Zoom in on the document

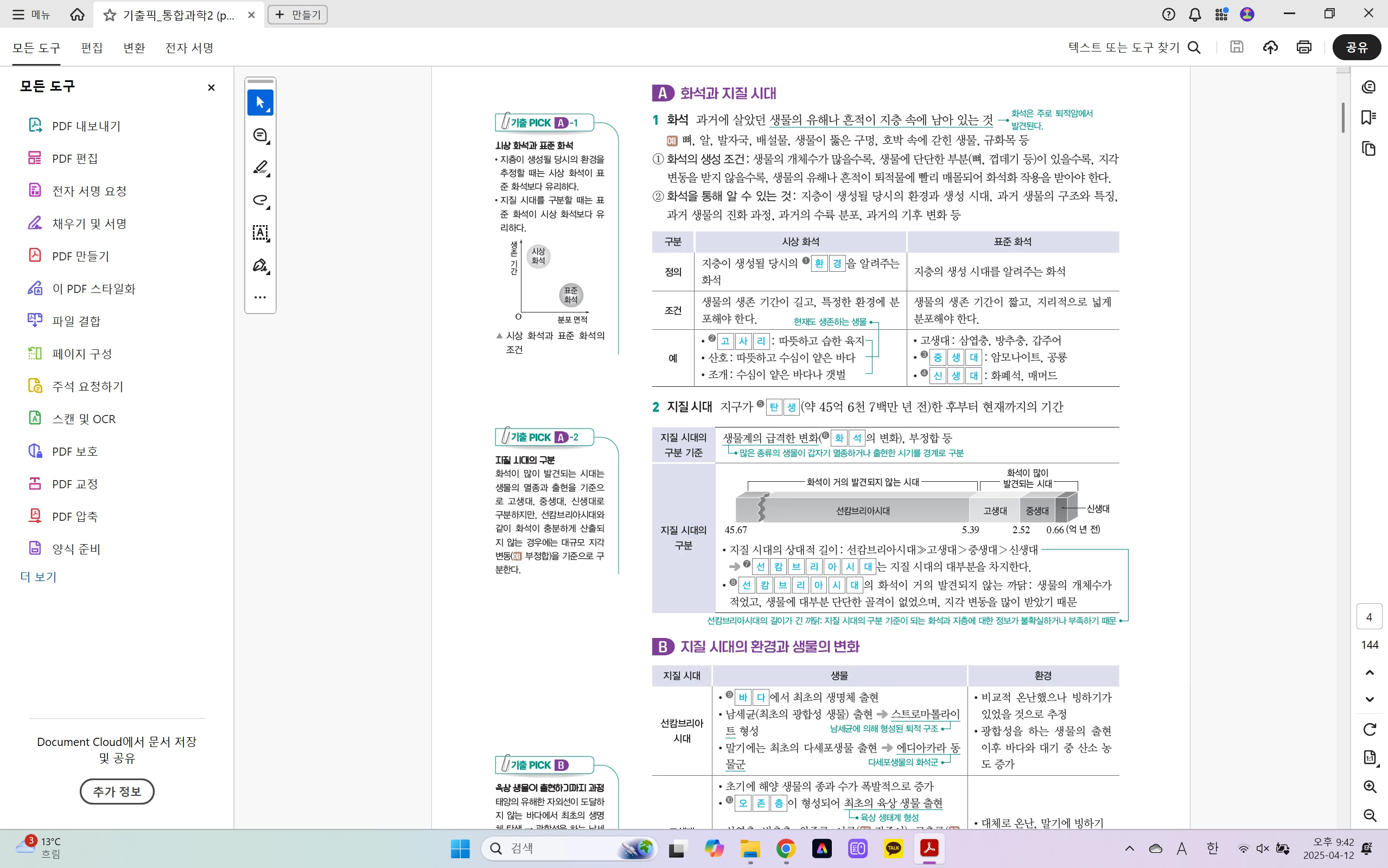point(1370,787)
